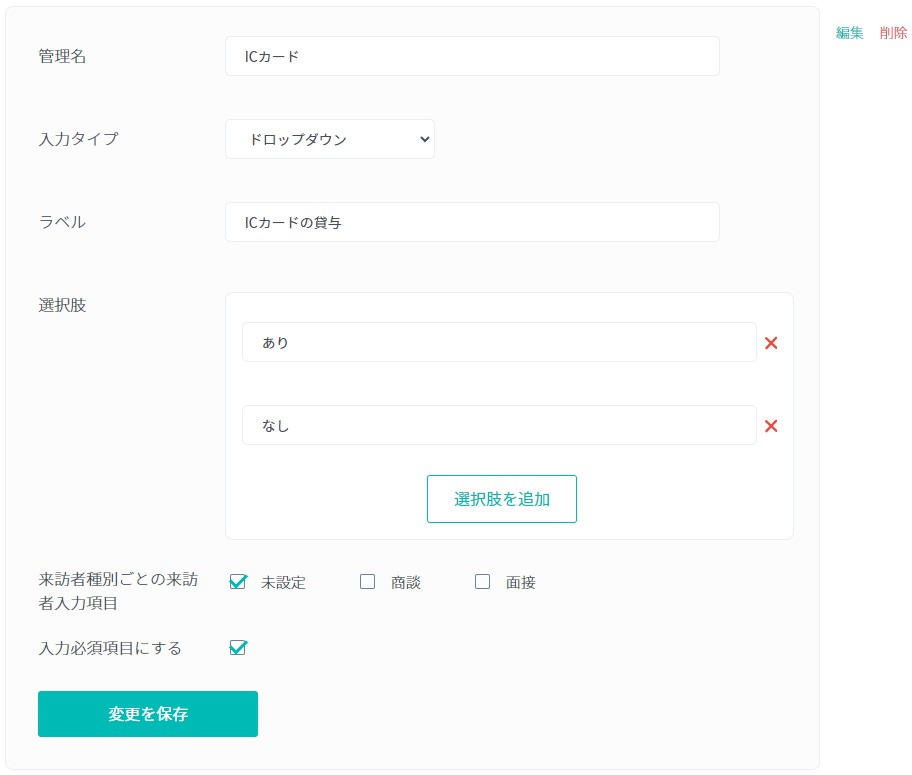Image resolution: width=912 pixels, height=775 pixels.
Task: Click the 管理名 label text
Action: 62,56
